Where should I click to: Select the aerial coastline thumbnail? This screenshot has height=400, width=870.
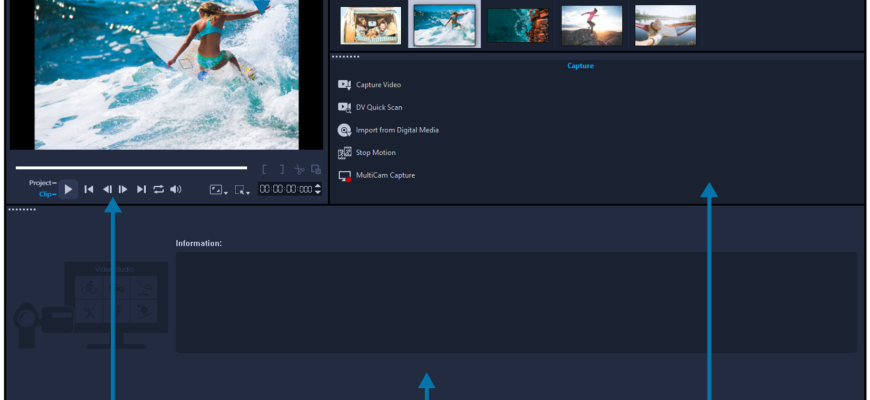(518, 26)
